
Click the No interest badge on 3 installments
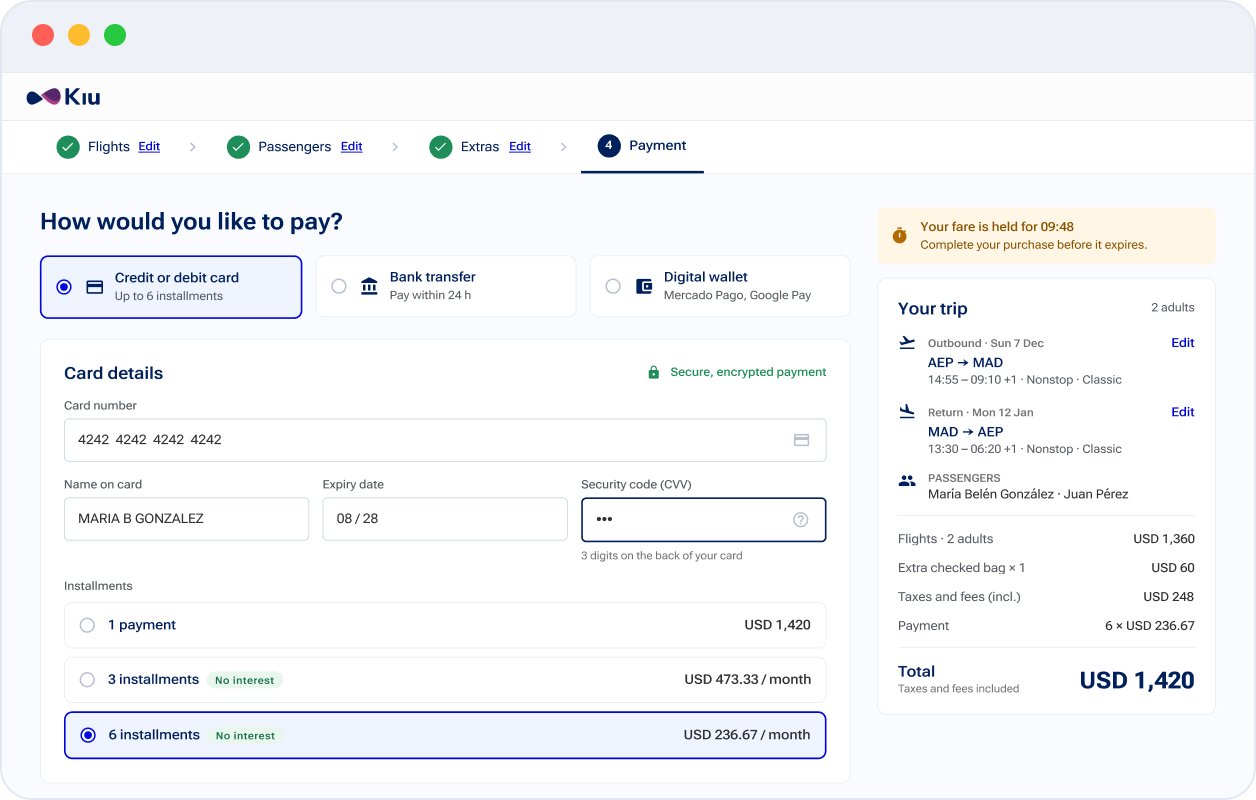click(x=245, y=680)
